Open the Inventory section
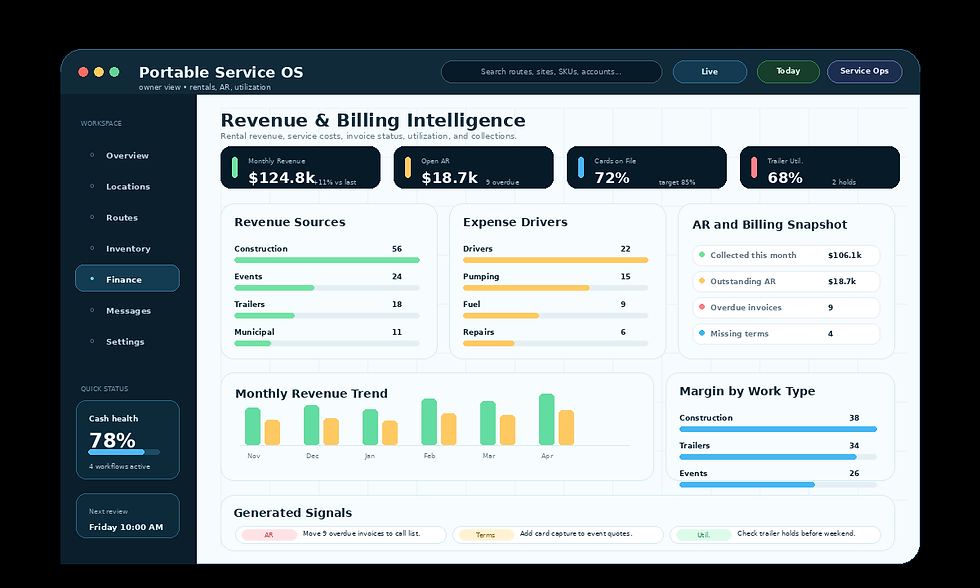This screenshot has height=588, width=980. point(127,248)
